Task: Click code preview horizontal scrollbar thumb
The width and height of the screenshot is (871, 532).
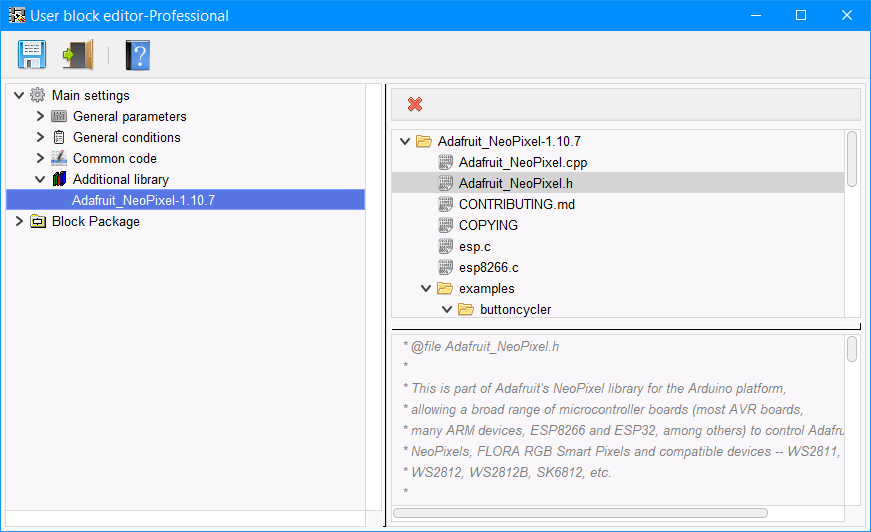Action: (580, 513)
